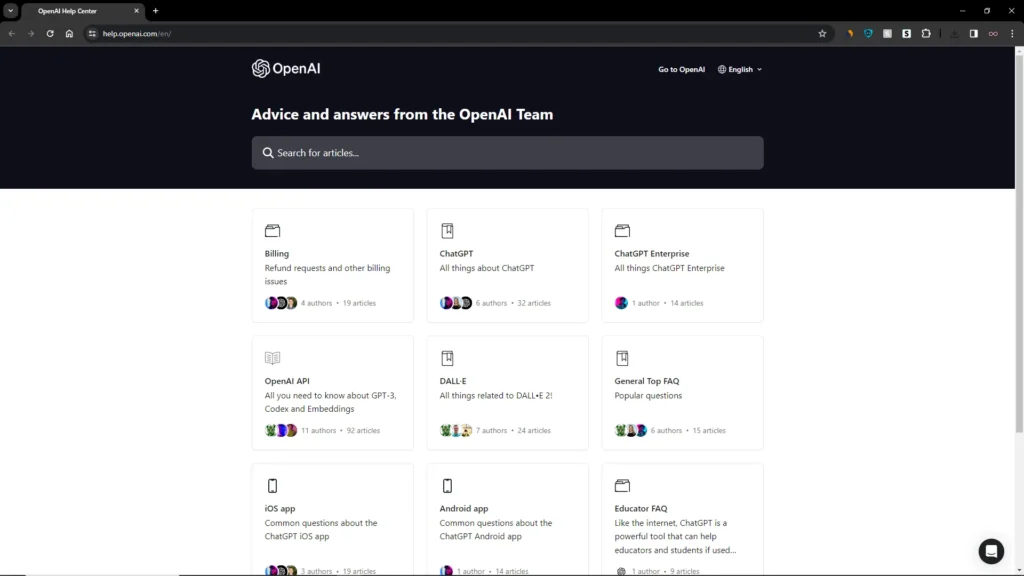This screenshot has height=576, width=1024.
Task: Go forward one page
Action: click(31, 34)
